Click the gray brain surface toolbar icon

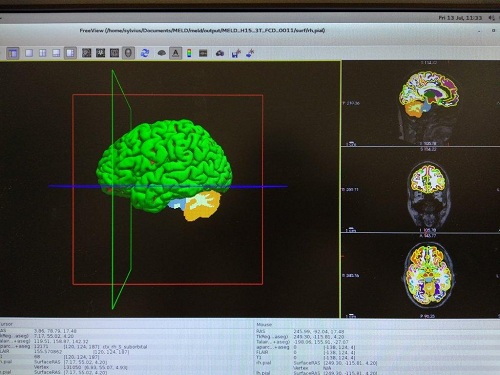162,53
